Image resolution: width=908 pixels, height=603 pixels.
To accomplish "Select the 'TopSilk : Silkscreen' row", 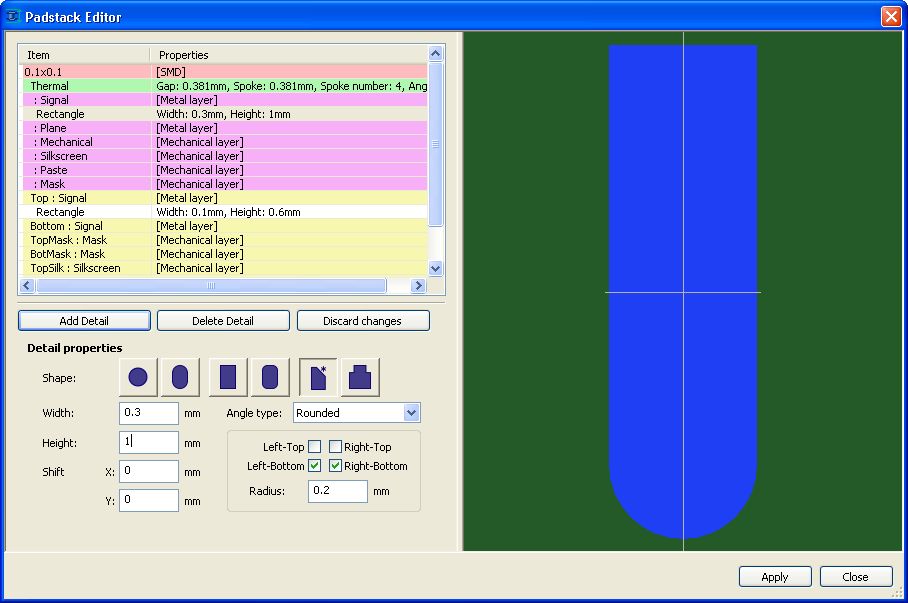I will [x=225, y=268].
